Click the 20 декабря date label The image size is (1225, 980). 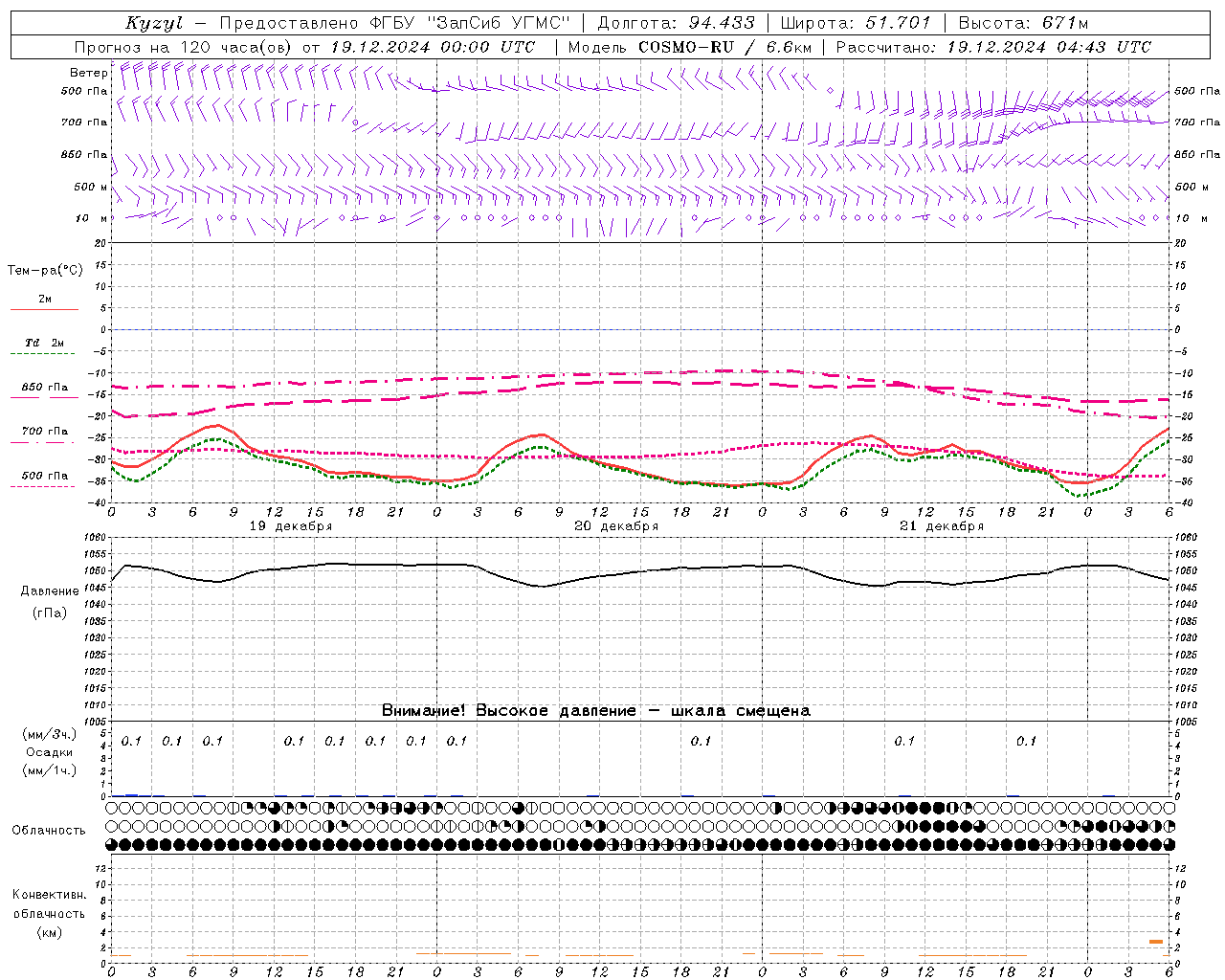tap(616, 526)
